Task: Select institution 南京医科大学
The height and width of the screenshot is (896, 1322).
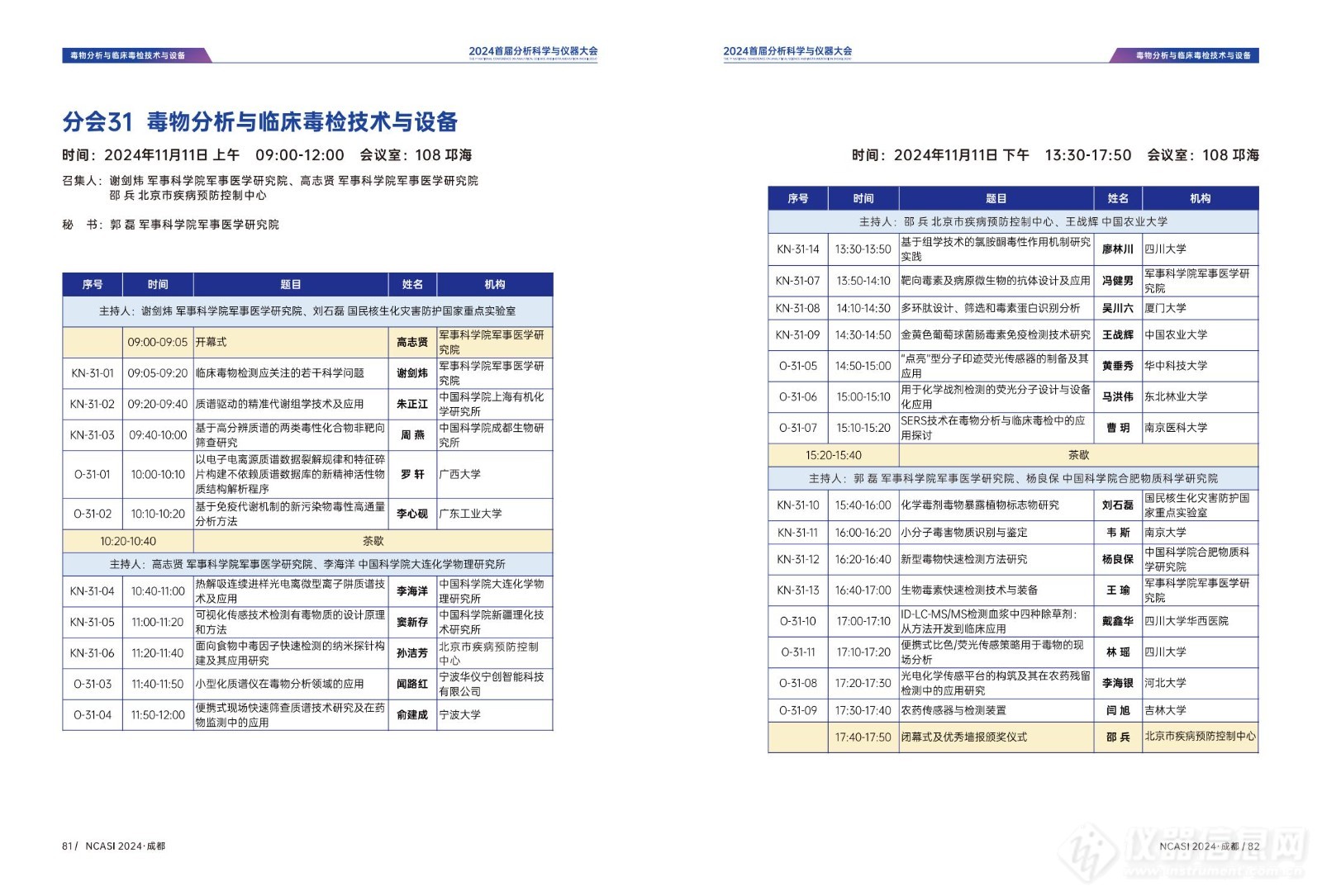Action: tap(1176, 428)
